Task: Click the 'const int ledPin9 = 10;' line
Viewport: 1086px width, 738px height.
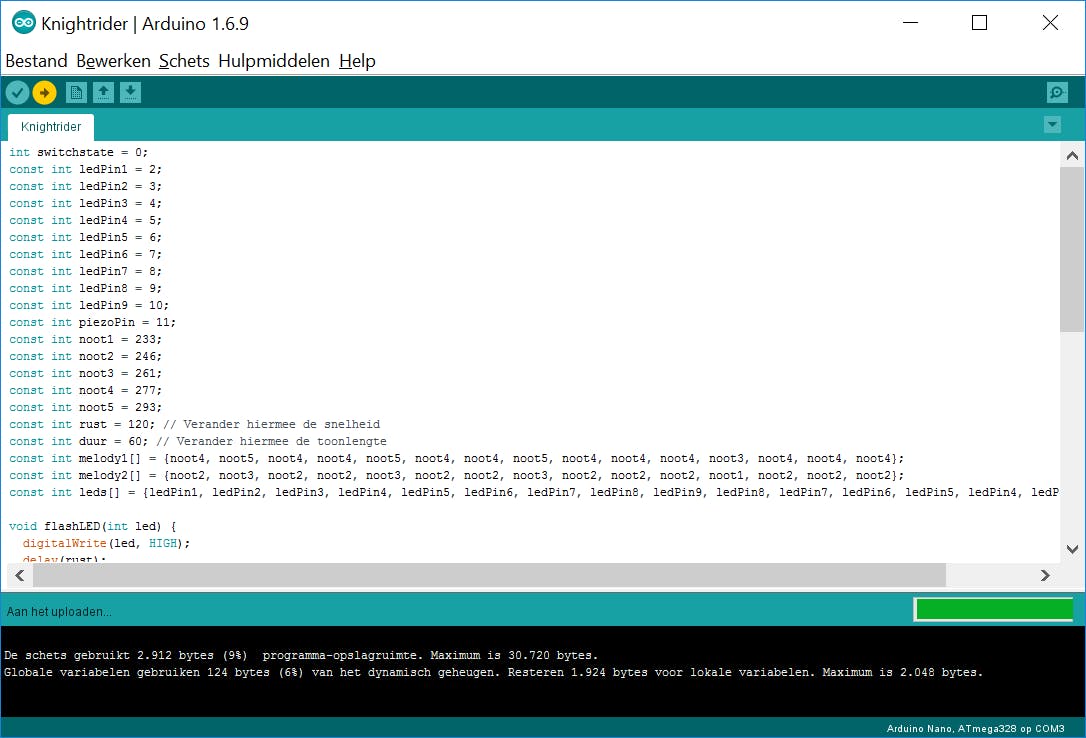Action: pyautogui.click(x=89, y=305)
